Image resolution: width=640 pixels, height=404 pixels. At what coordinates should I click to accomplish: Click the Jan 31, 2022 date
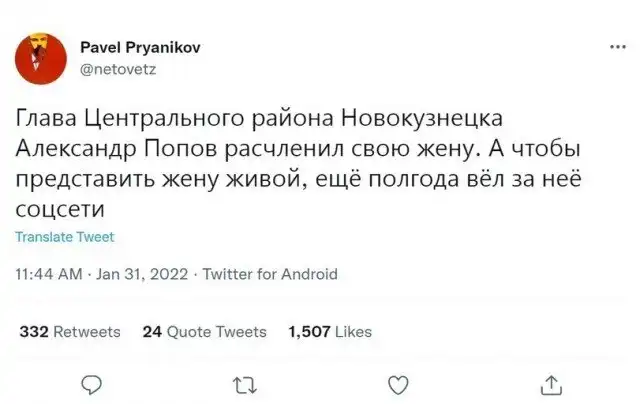tap(144, 274)
